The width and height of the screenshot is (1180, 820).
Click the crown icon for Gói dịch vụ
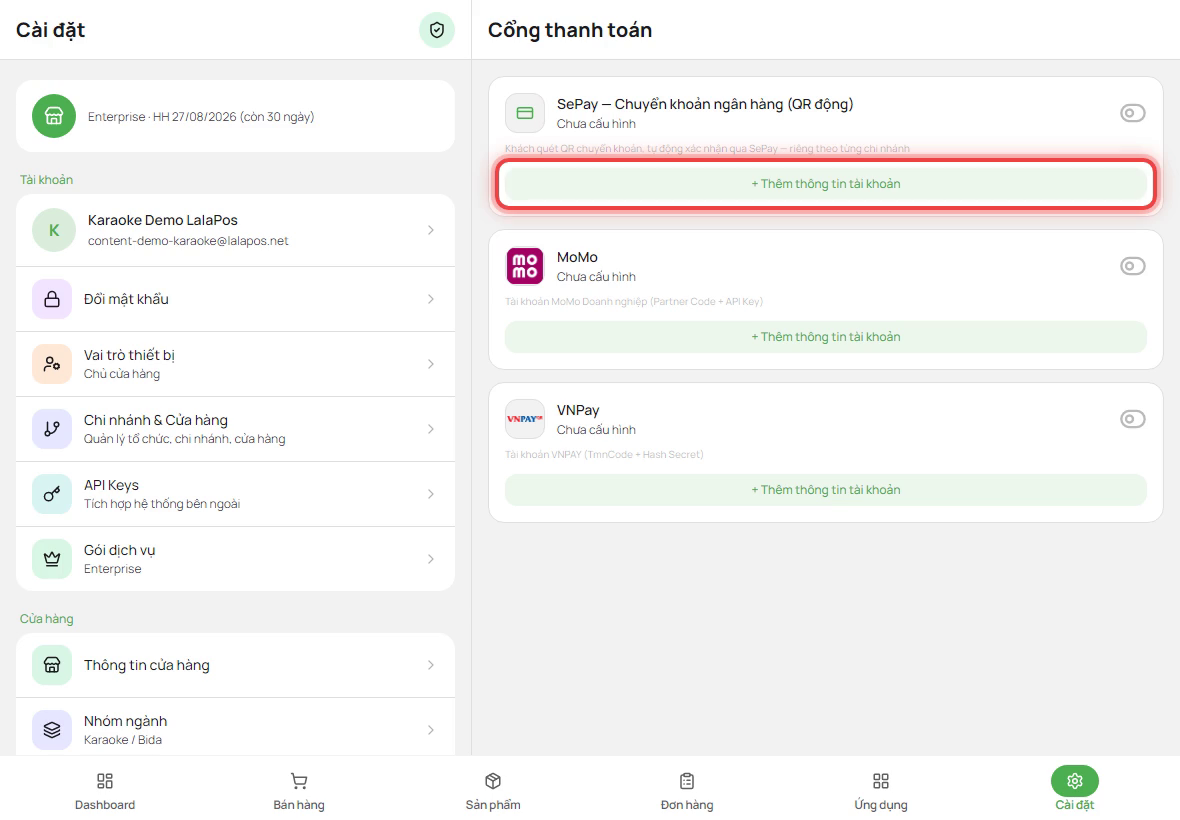[52, 559]
